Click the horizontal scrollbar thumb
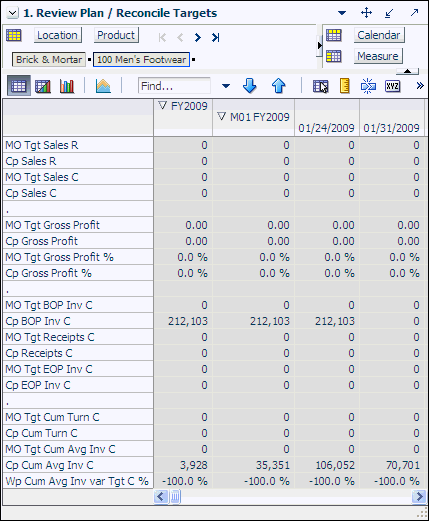This screenshot has width=429, height=521. (x=175, y=497)
